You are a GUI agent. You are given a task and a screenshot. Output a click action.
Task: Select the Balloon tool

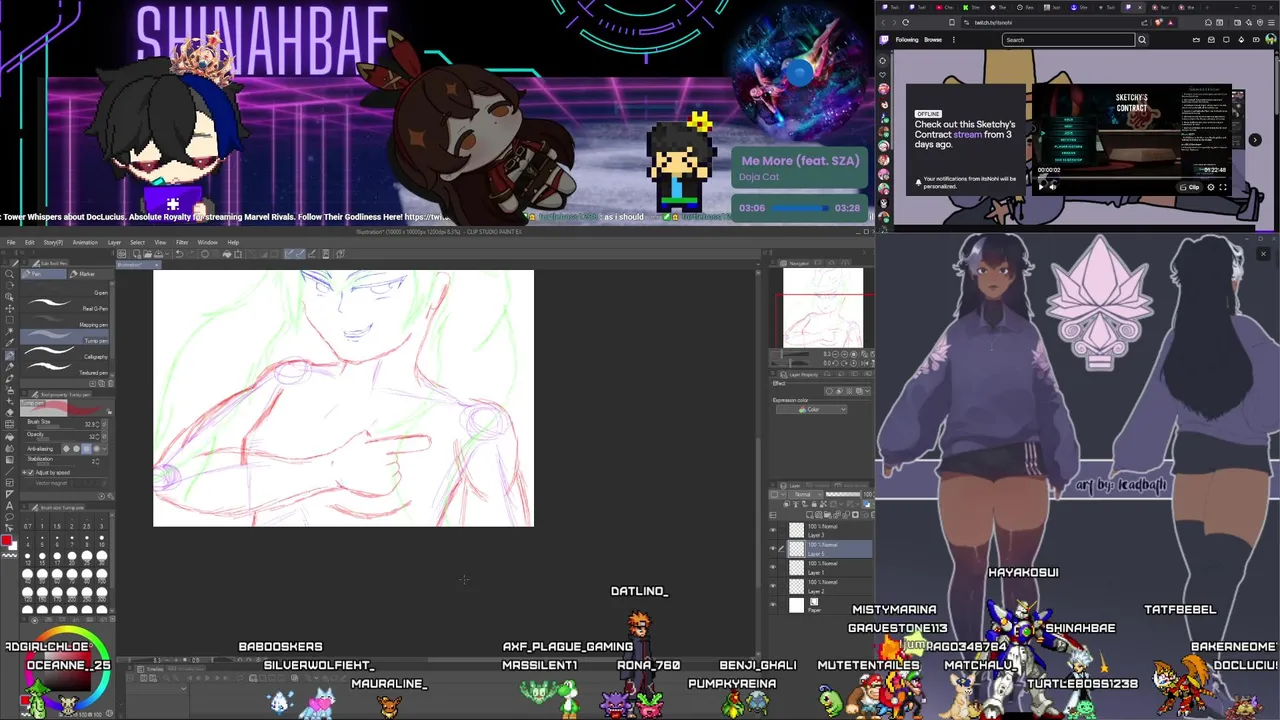(x=9, y=517)
